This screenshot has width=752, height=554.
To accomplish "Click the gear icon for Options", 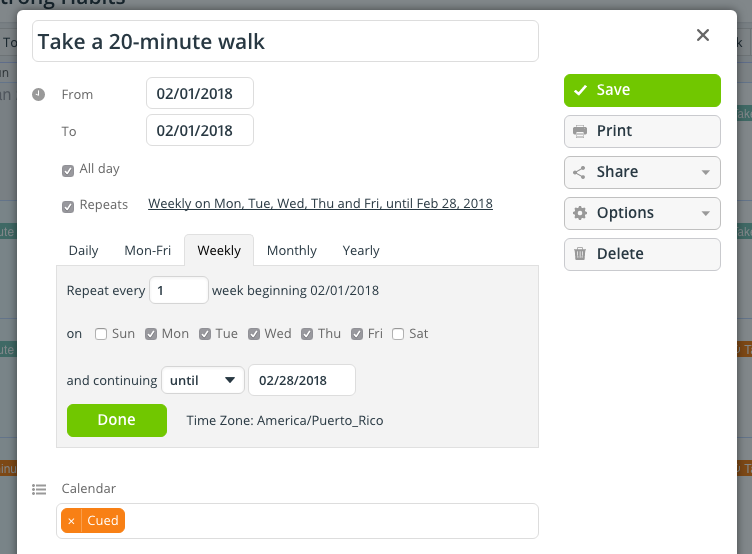I will click(580, 213).
